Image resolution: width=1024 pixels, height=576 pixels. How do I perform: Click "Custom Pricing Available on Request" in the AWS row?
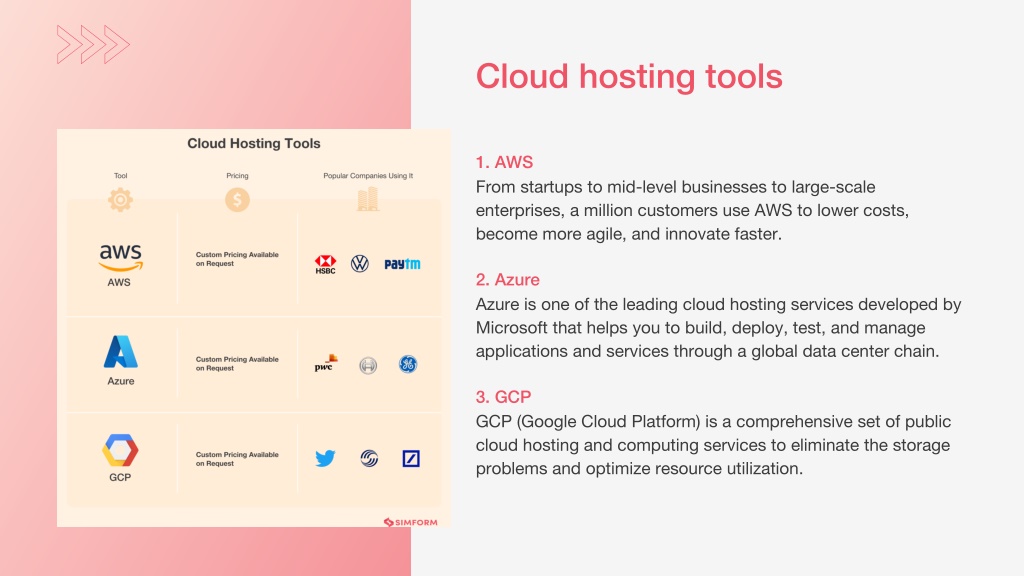237,259
